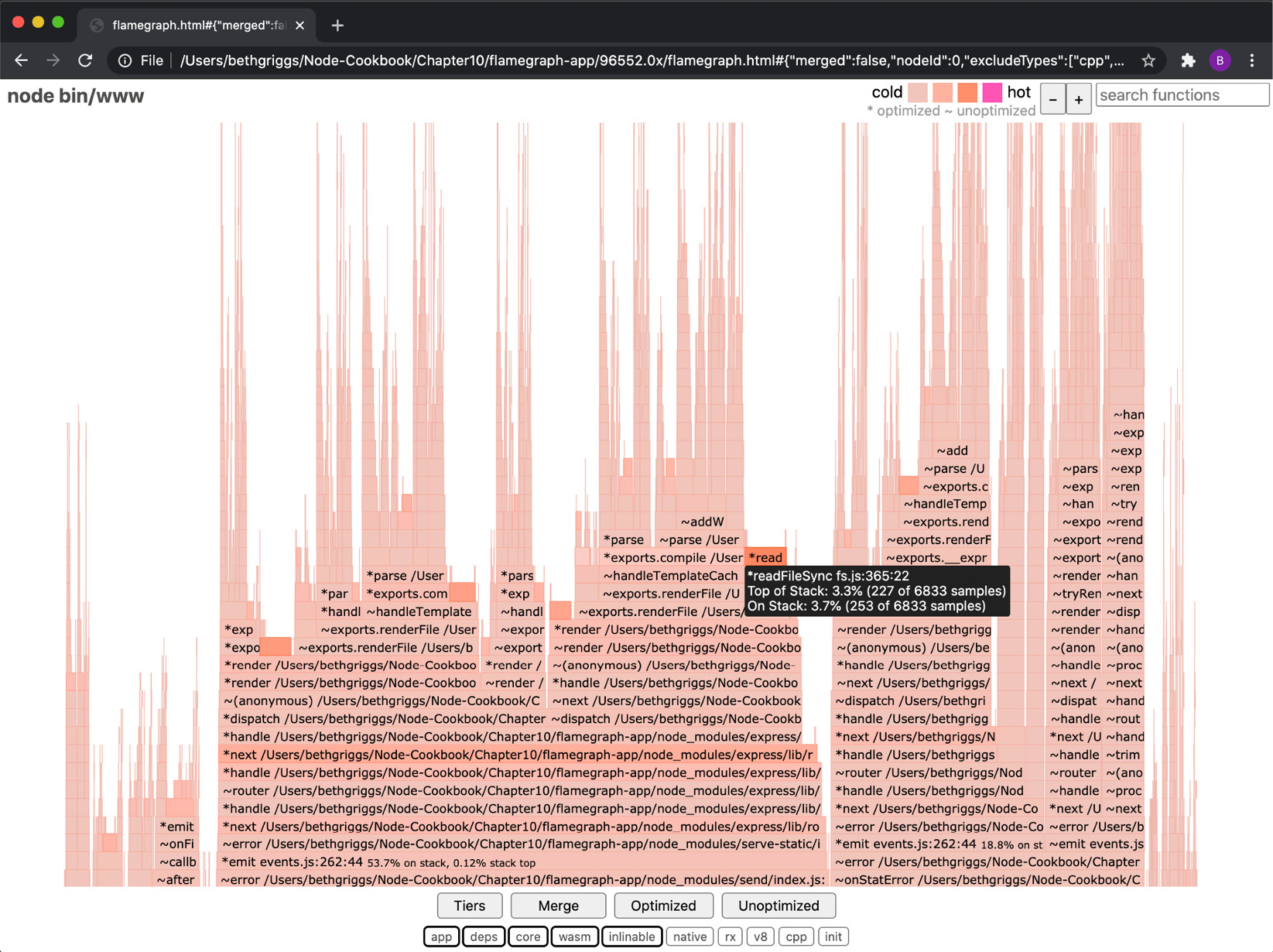Open a new browser tab

point(337,25)
